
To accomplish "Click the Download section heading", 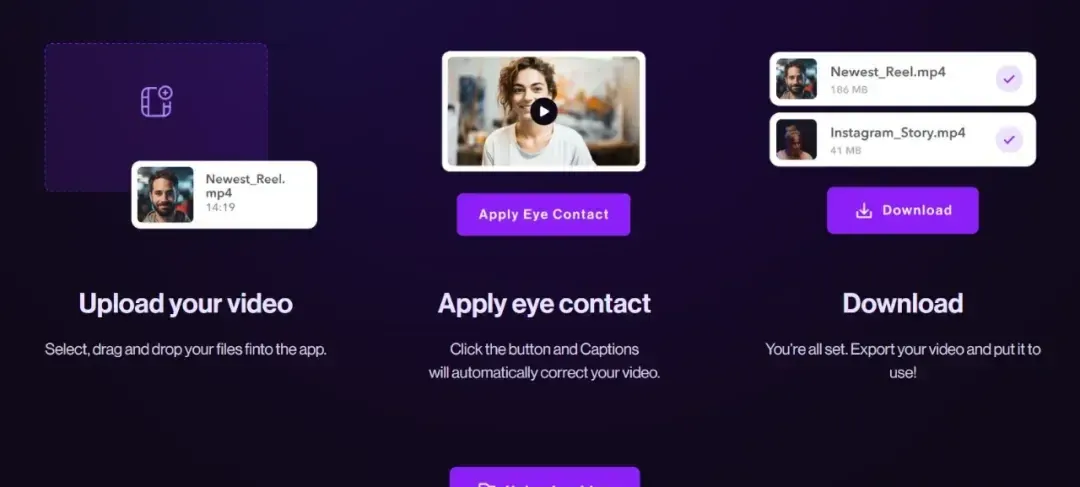I will (x=903, y=304).
